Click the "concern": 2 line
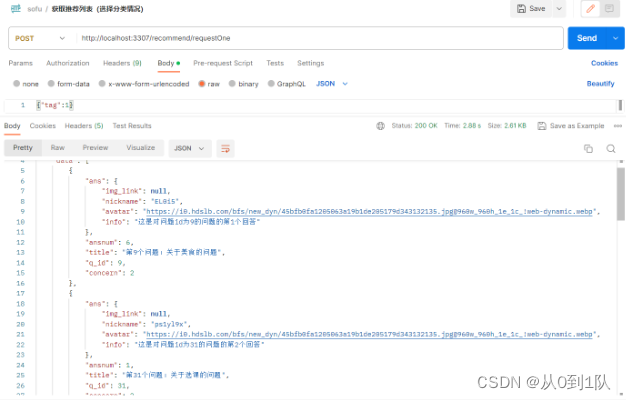 110,273
